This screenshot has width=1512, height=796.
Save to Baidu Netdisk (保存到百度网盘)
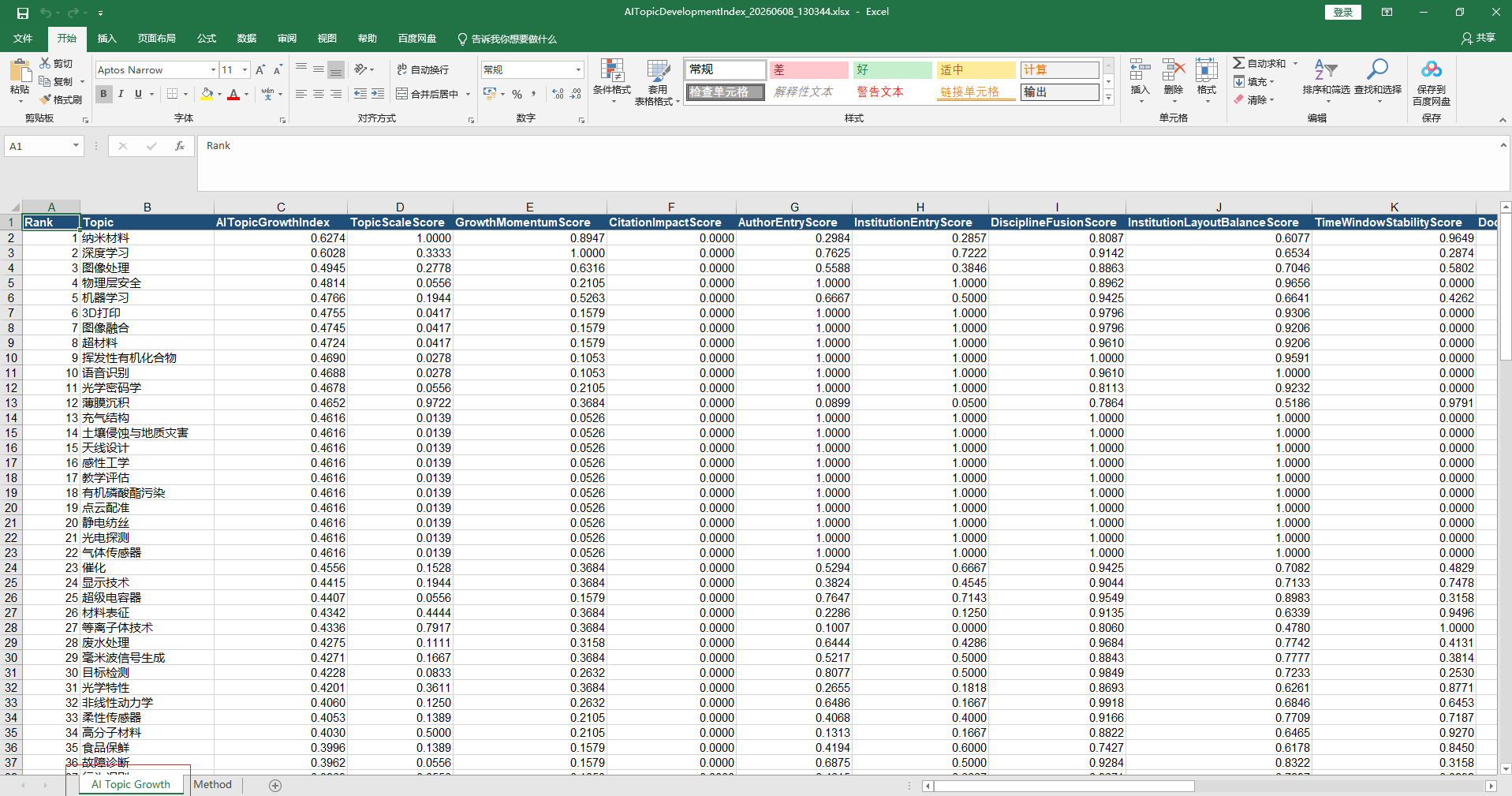pos(1432,83)
